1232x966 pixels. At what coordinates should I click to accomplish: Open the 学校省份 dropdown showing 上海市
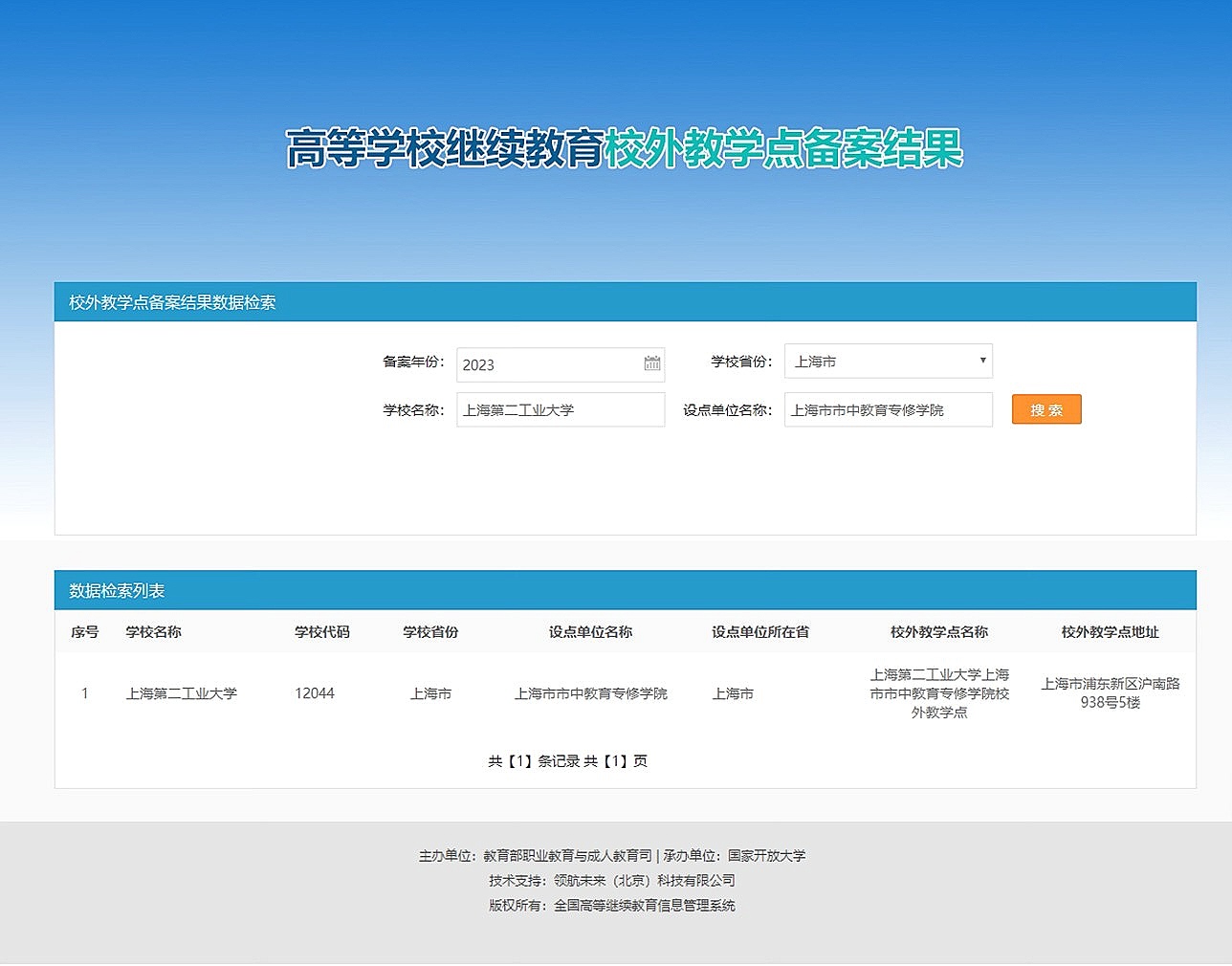tap(889, 361)
